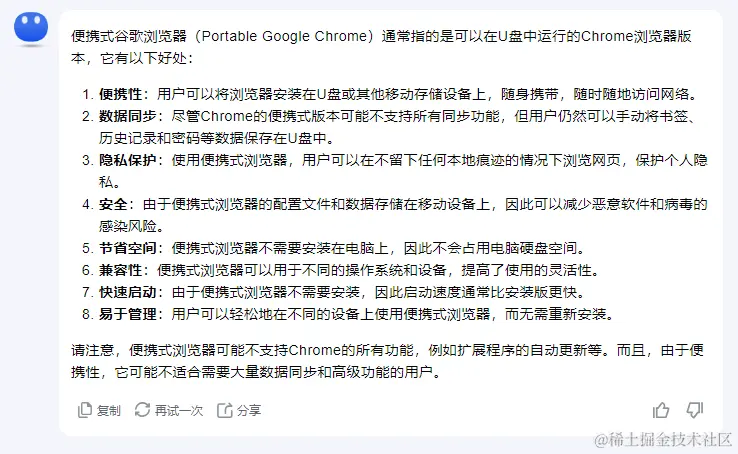Click the retry (再试一次) refresh icon
738x454 pixels.
coord(142,410)
